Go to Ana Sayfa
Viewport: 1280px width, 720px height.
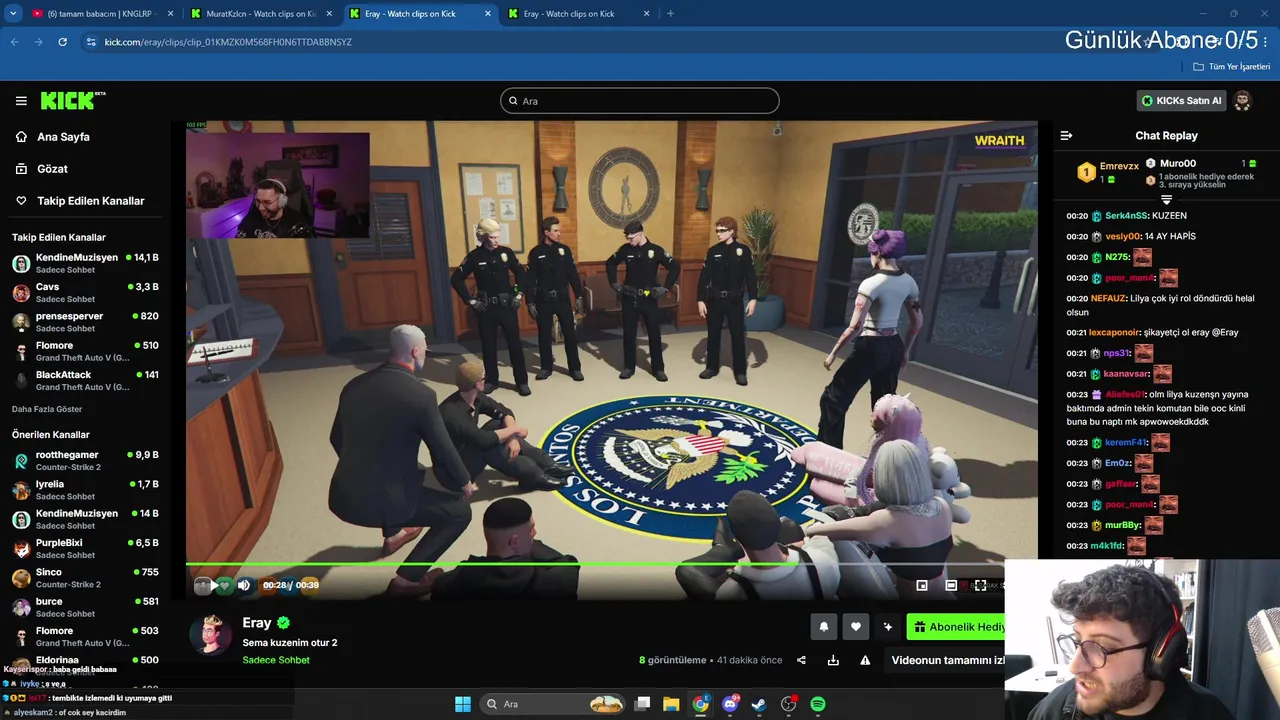pos(63,137)
